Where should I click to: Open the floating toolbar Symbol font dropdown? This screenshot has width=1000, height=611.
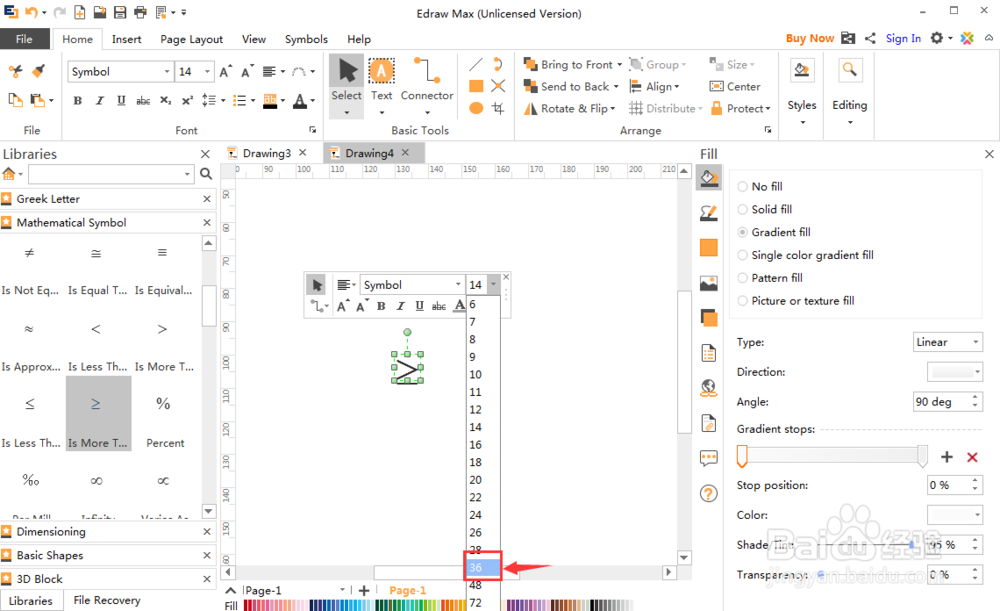click(x=458, y=284)
